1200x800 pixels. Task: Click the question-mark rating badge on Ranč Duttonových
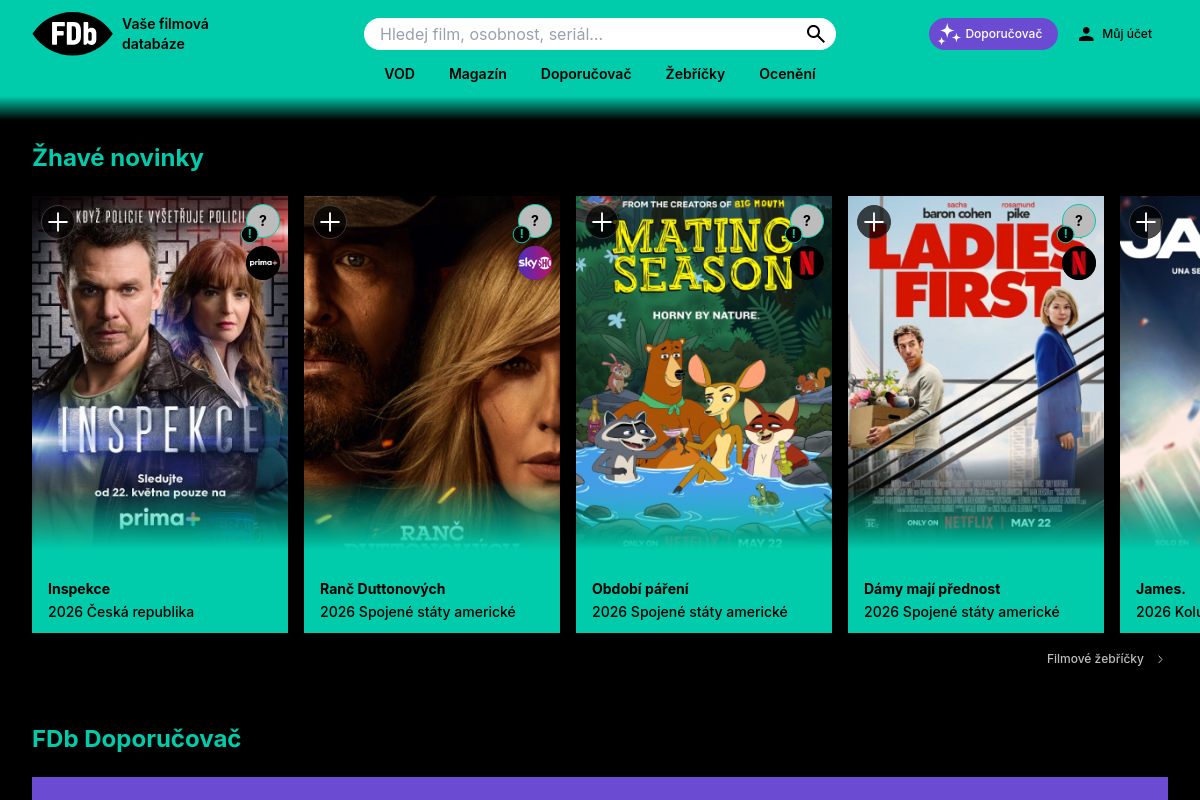[x=535, y=221]
